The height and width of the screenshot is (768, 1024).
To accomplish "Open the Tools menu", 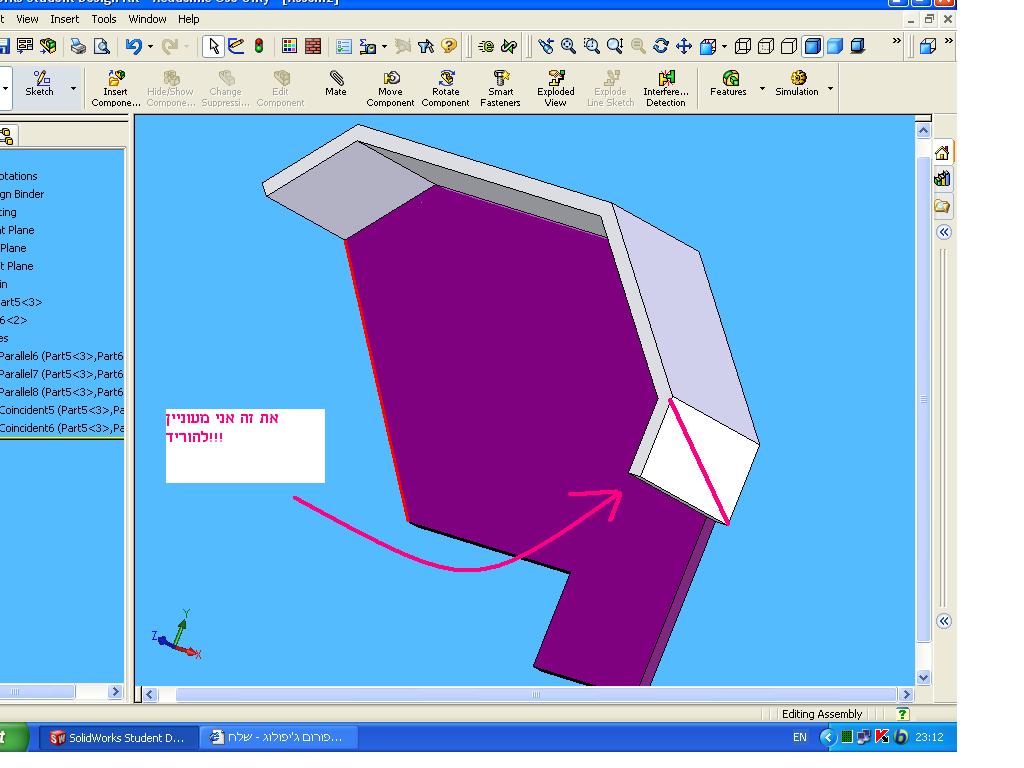I will pyautogui.click(x=104, y=19).
